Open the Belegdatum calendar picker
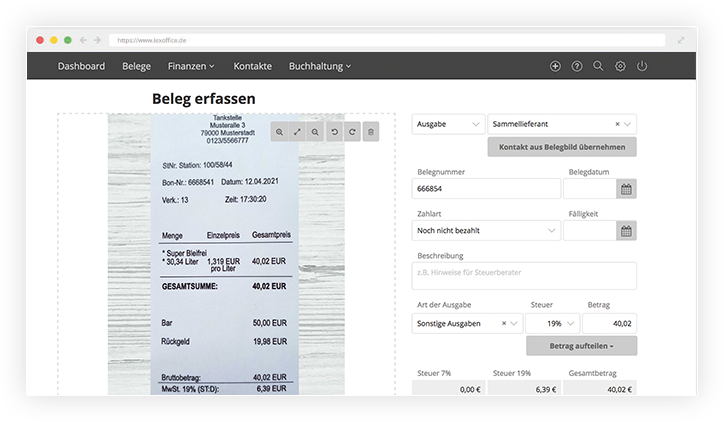The width and height of the screenshot is (724, 422). pyautogui.click(x=626, y=189)
